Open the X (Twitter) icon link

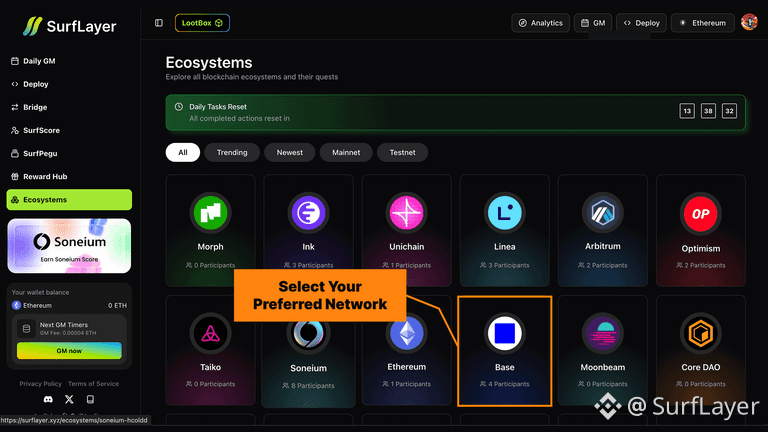pos(69,400)
